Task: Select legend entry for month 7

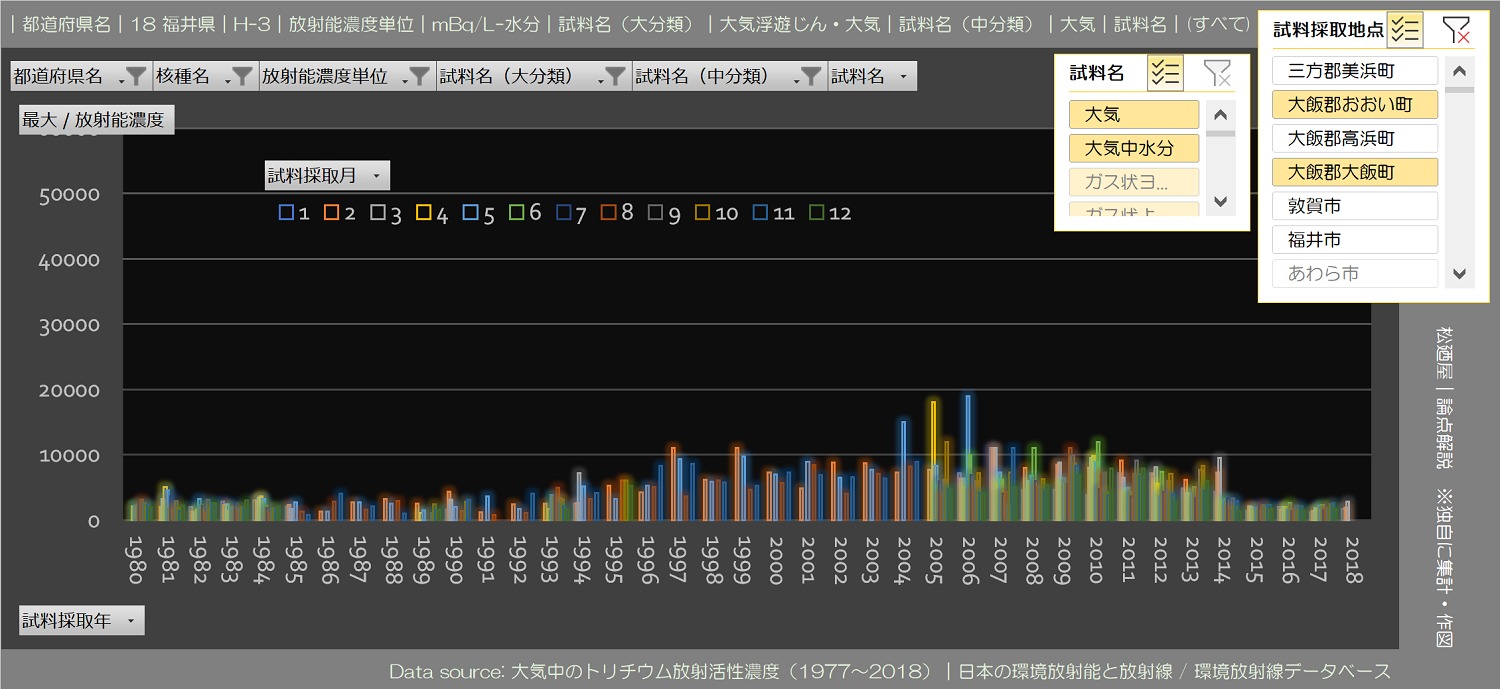Action: click(572, 213)
